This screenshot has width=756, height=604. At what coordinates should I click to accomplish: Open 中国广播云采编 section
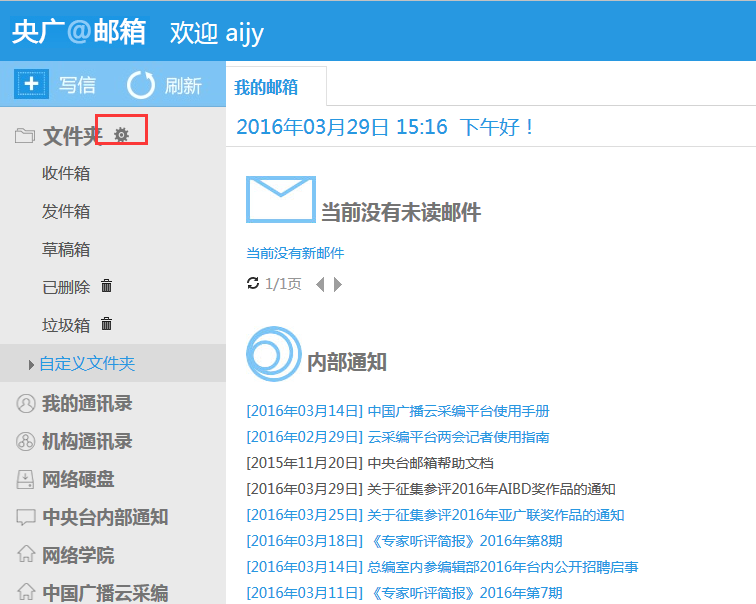coord(105,592)
